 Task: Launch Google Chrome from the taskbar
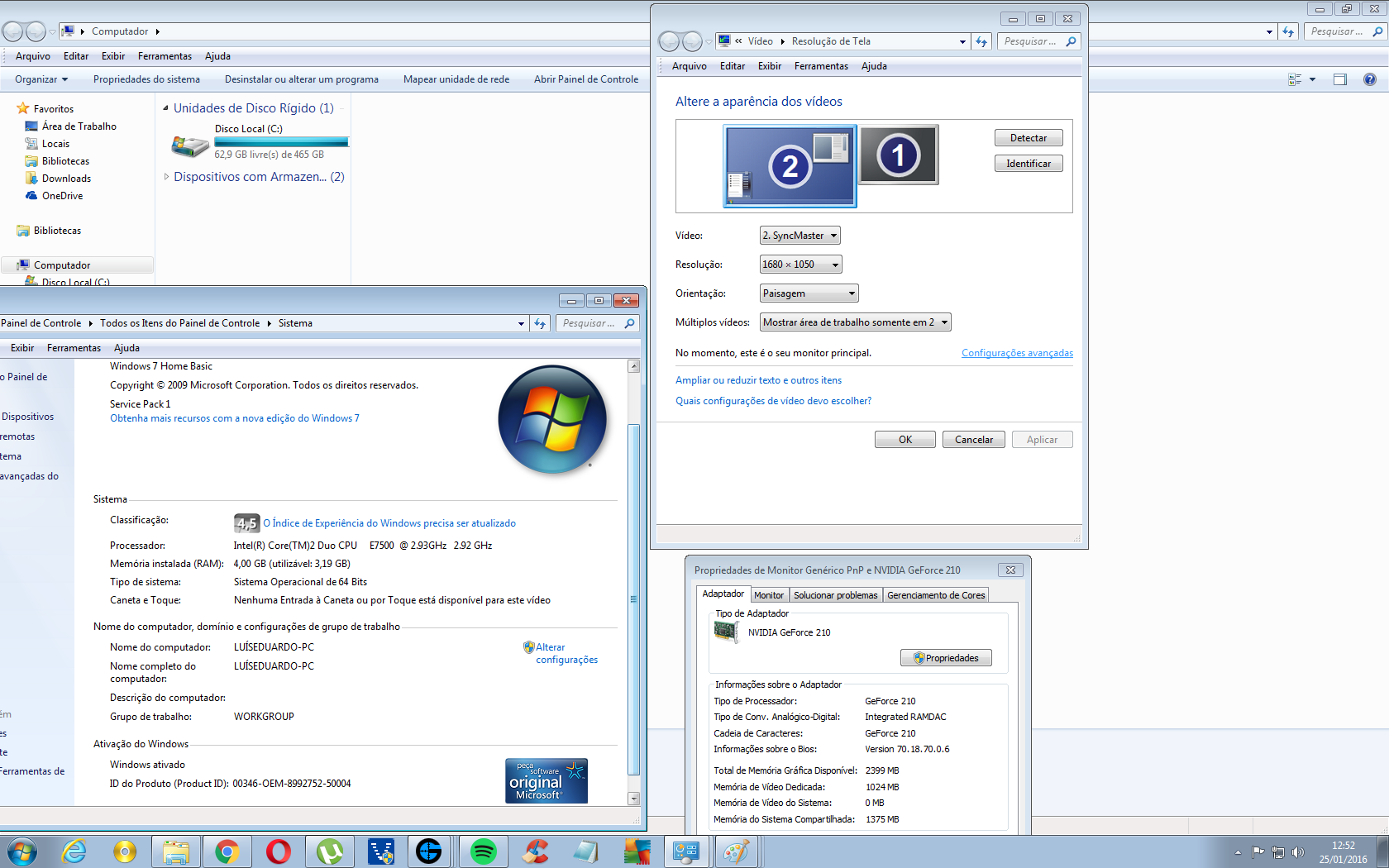coord(227,851)
